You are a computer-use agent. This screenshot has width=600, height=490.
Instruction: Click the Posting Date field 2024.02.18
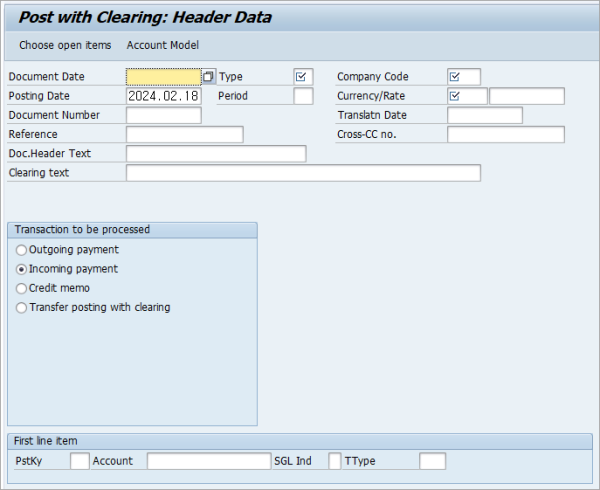coord(163,96)
